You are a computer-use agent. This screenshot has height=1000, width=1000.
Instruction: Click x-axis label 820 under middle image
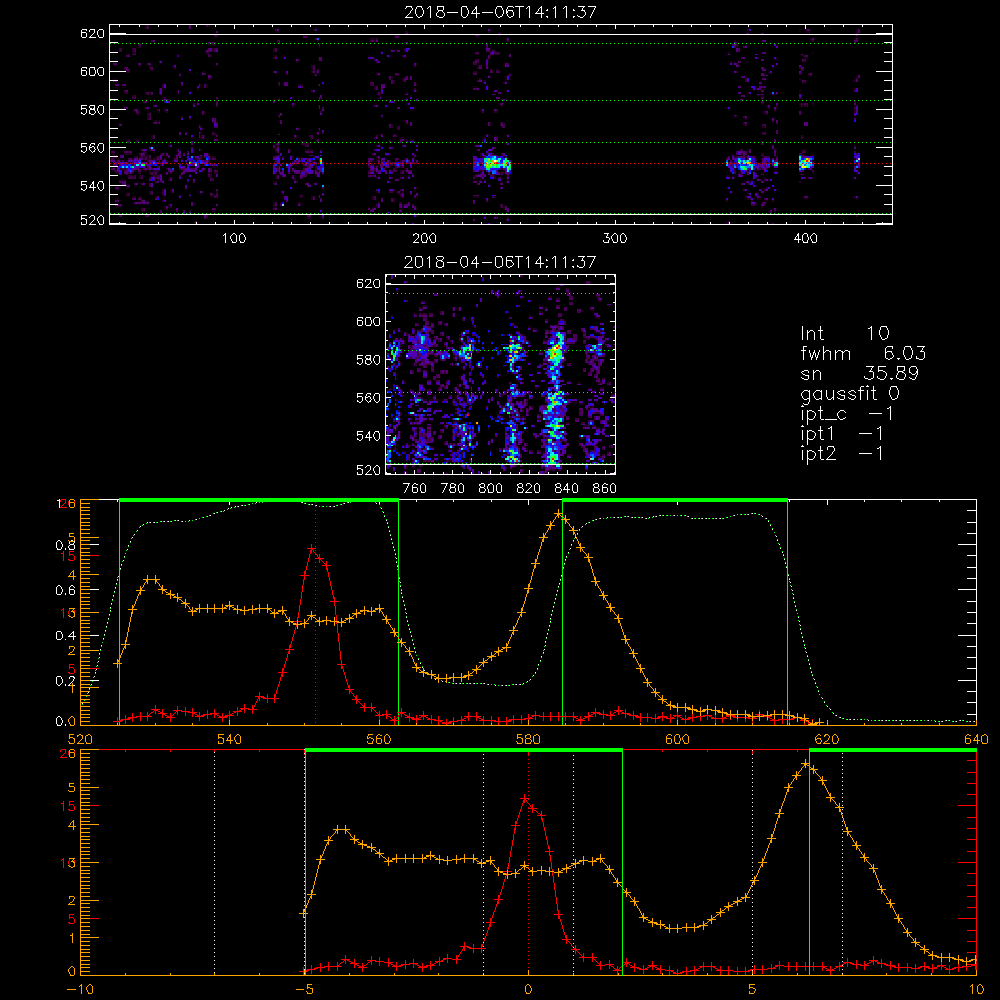point(529,489)
